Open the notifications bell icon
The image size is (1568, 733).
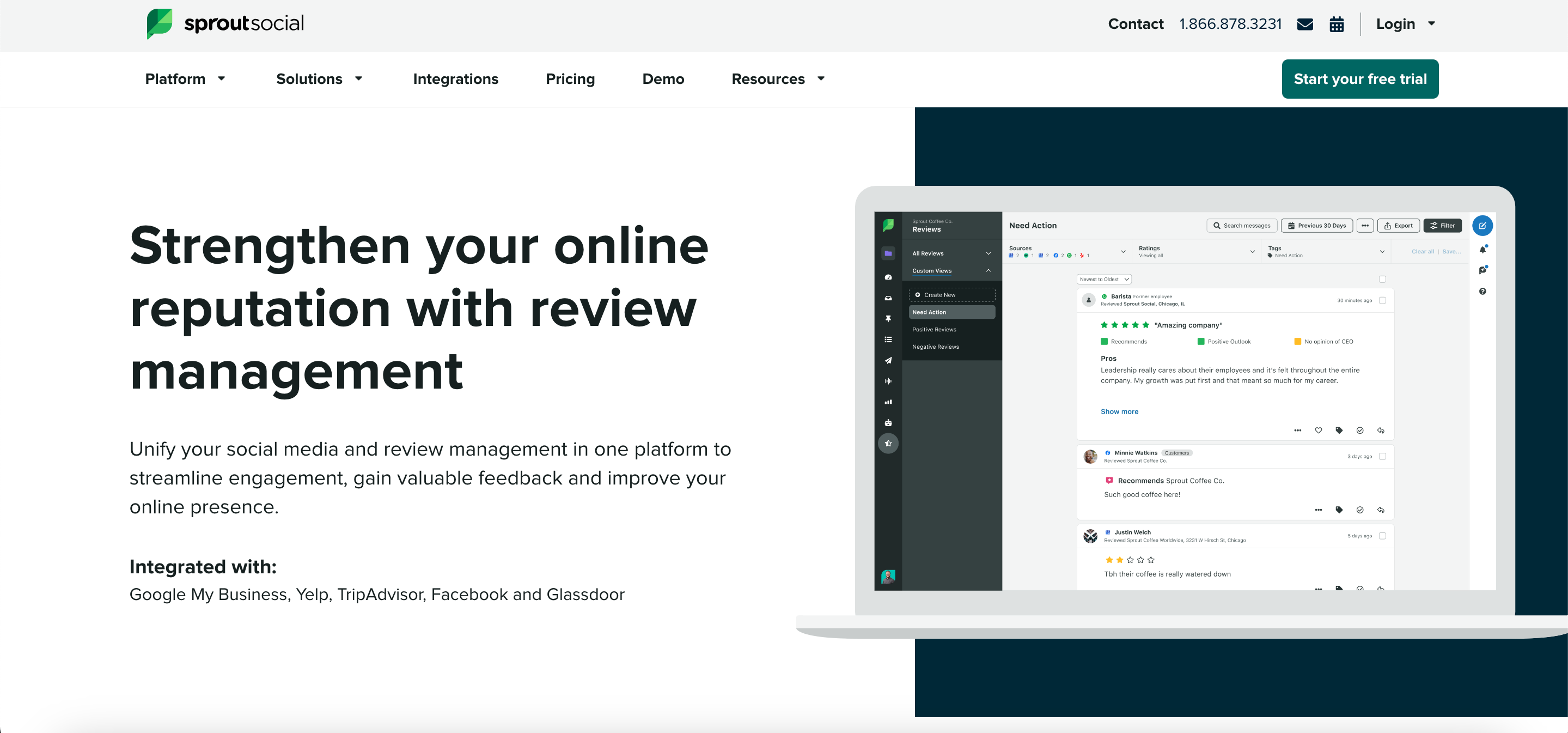click(1482, 249)
